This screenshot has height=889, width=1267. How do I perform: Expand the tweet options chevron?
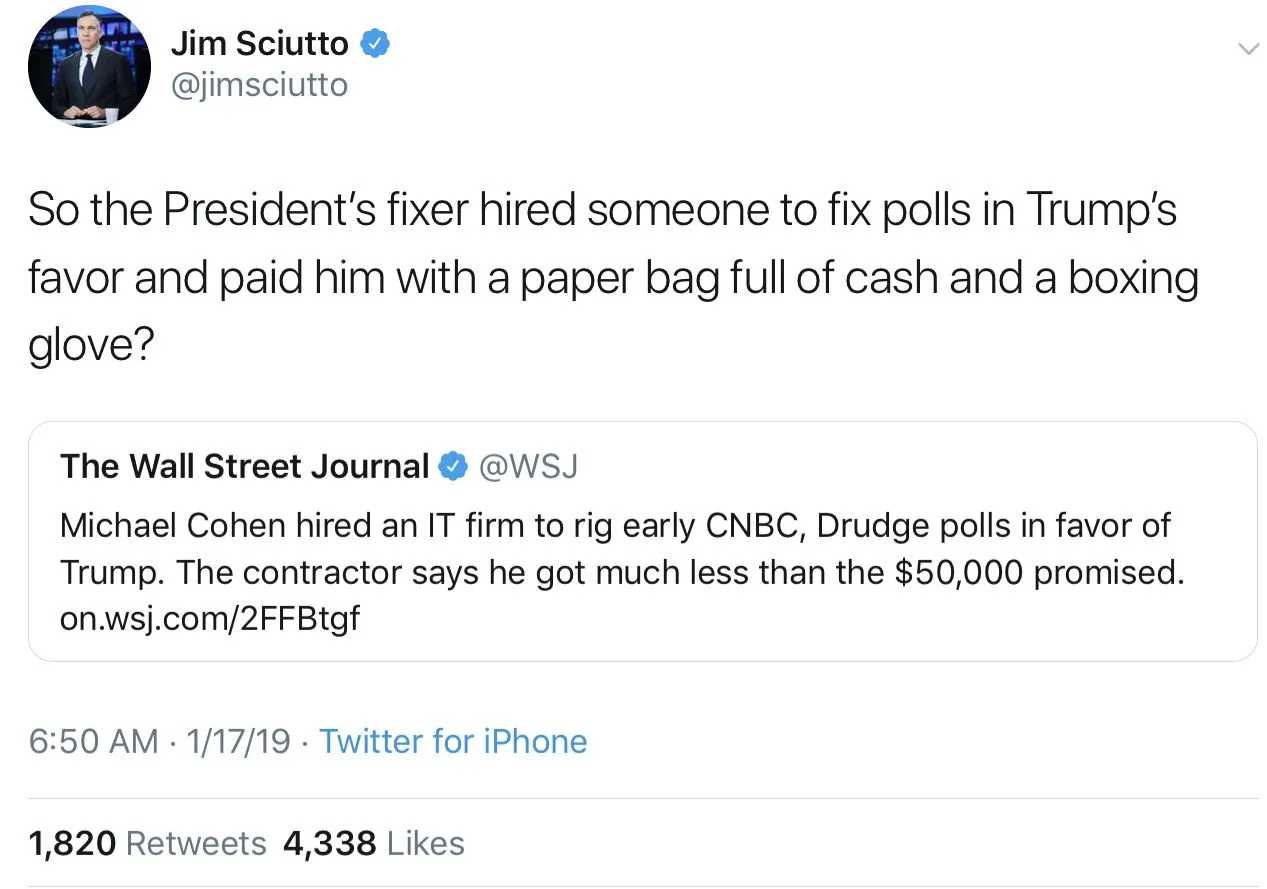(1247, 49)
